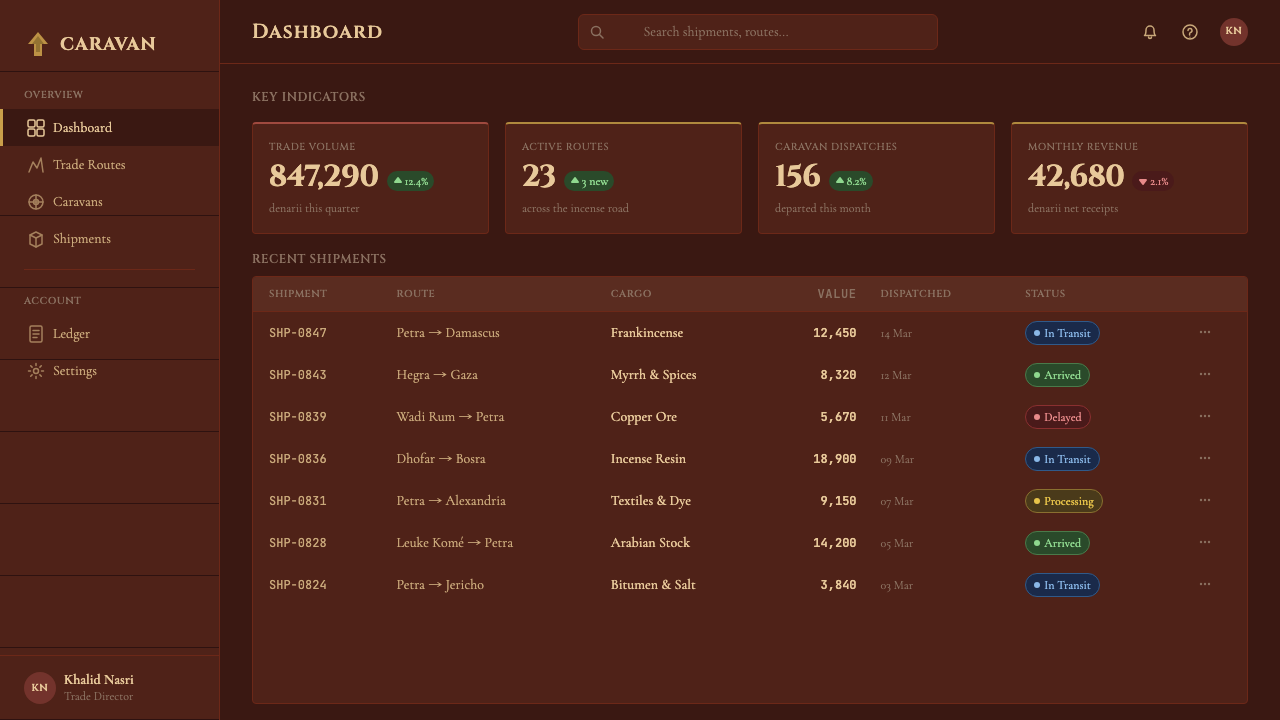
Task: Click the Dhofar → Bosra route
Action: [x=441, y=459]
